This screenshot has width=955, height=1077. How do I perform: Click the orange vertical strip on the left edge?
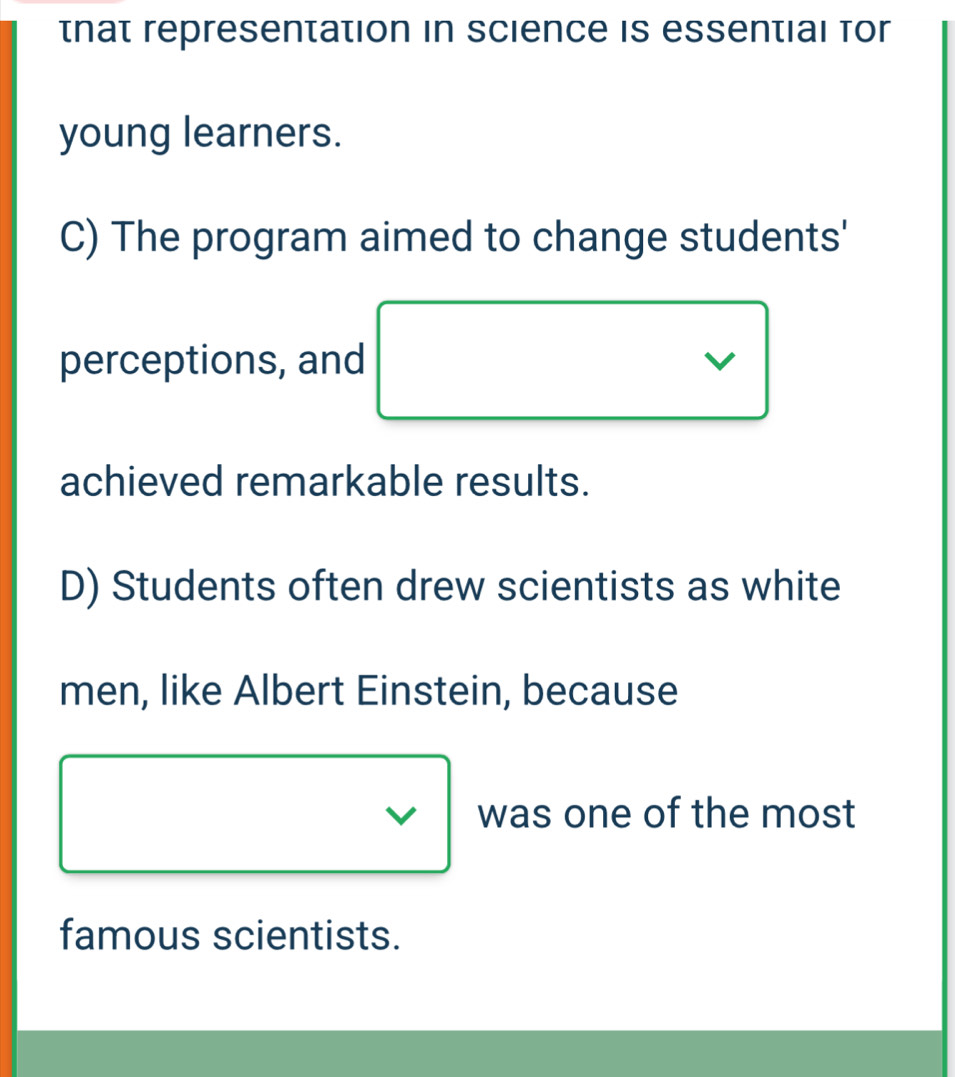(x=8, y=540)
